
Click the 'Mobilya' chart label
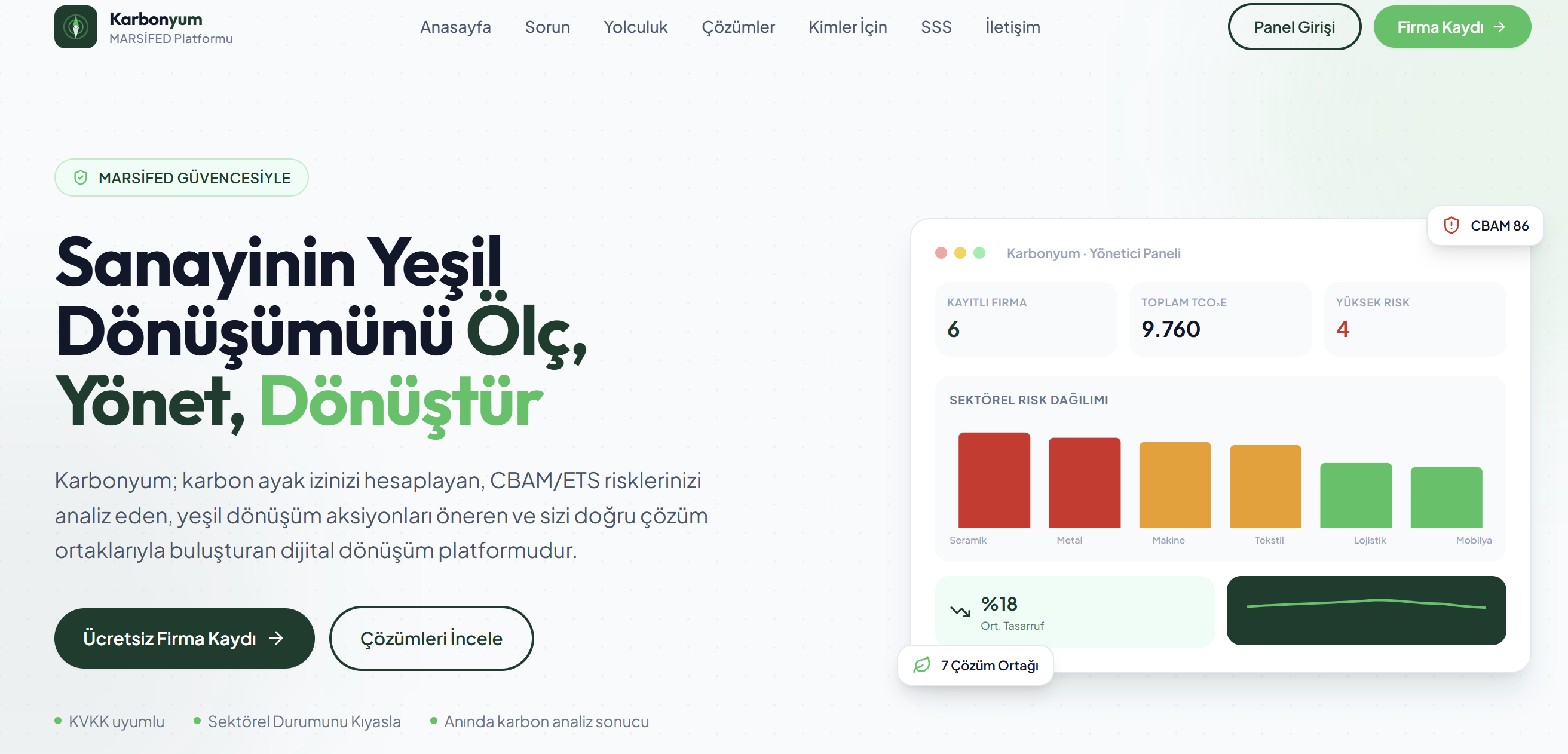click(x=1473, y=540)
